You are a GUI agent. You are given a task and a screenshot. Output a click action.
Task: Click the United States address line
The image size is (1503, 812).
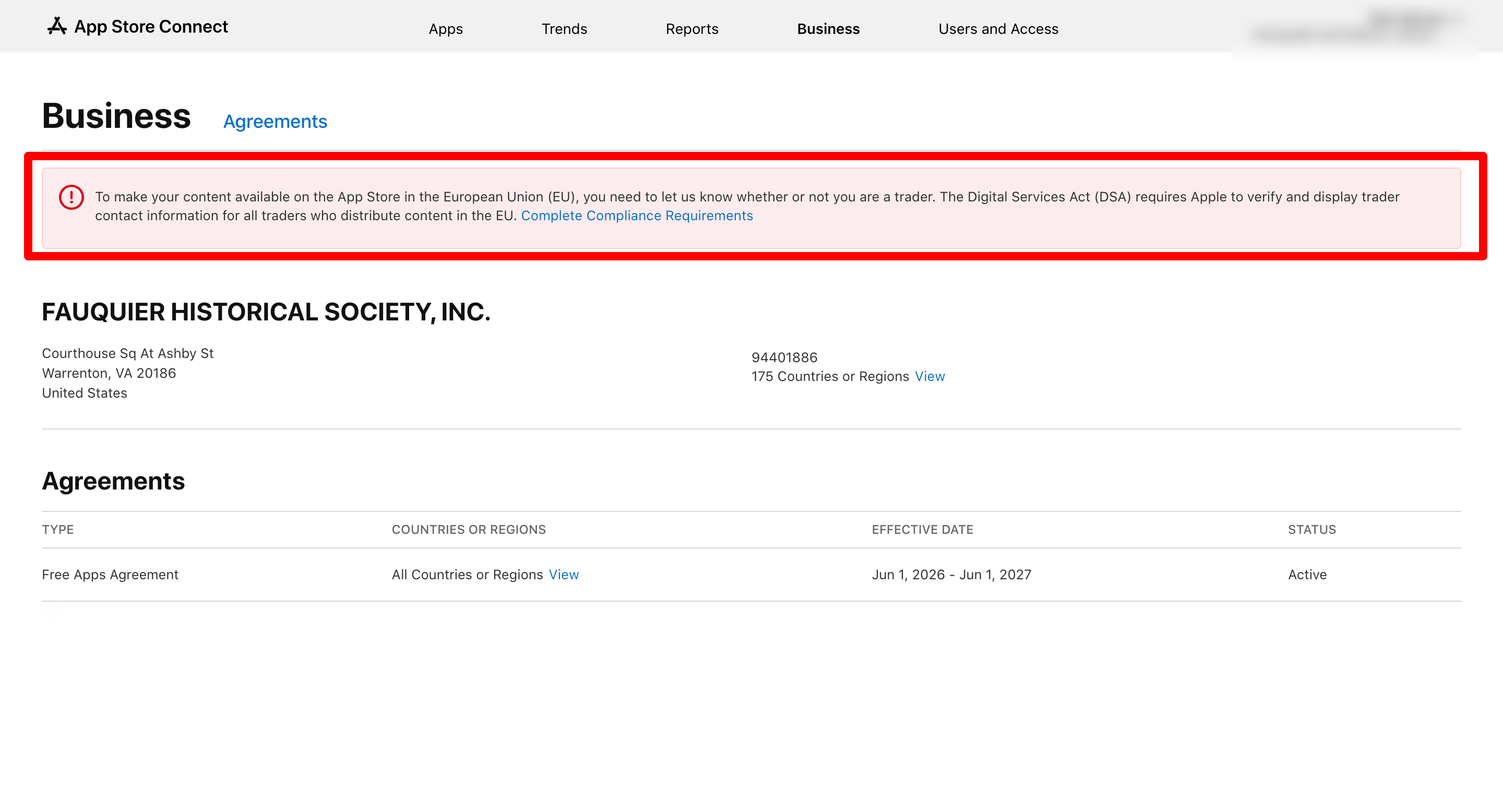click(84, 392)
